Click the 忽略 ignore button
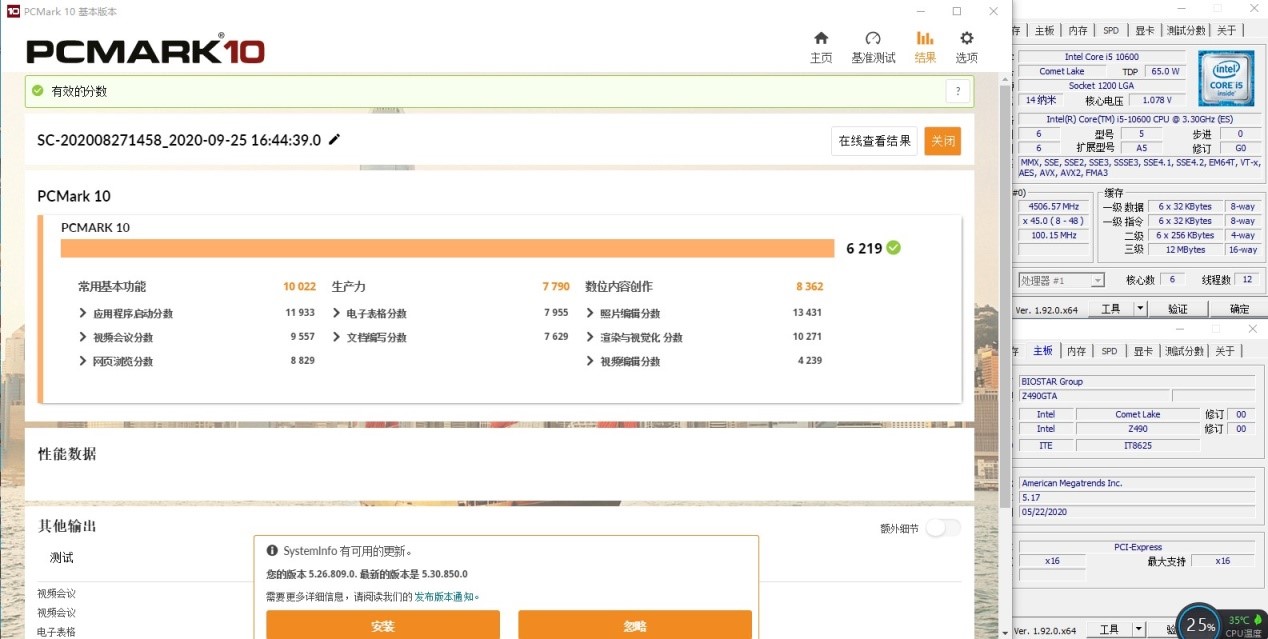This screenshot has height=639, width=1268. 635,625
